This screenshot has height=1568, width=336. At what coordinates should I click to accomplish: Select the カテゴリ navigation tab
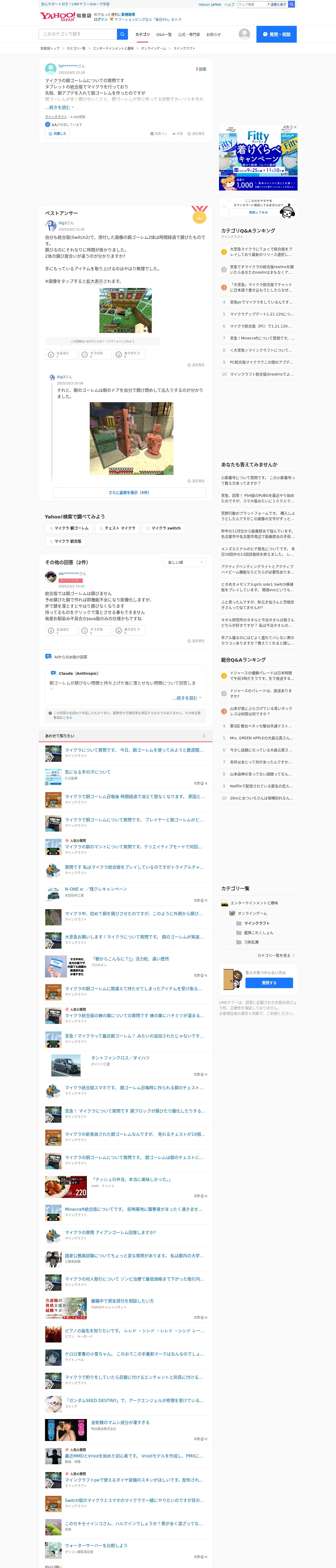[x=142, y=35]
